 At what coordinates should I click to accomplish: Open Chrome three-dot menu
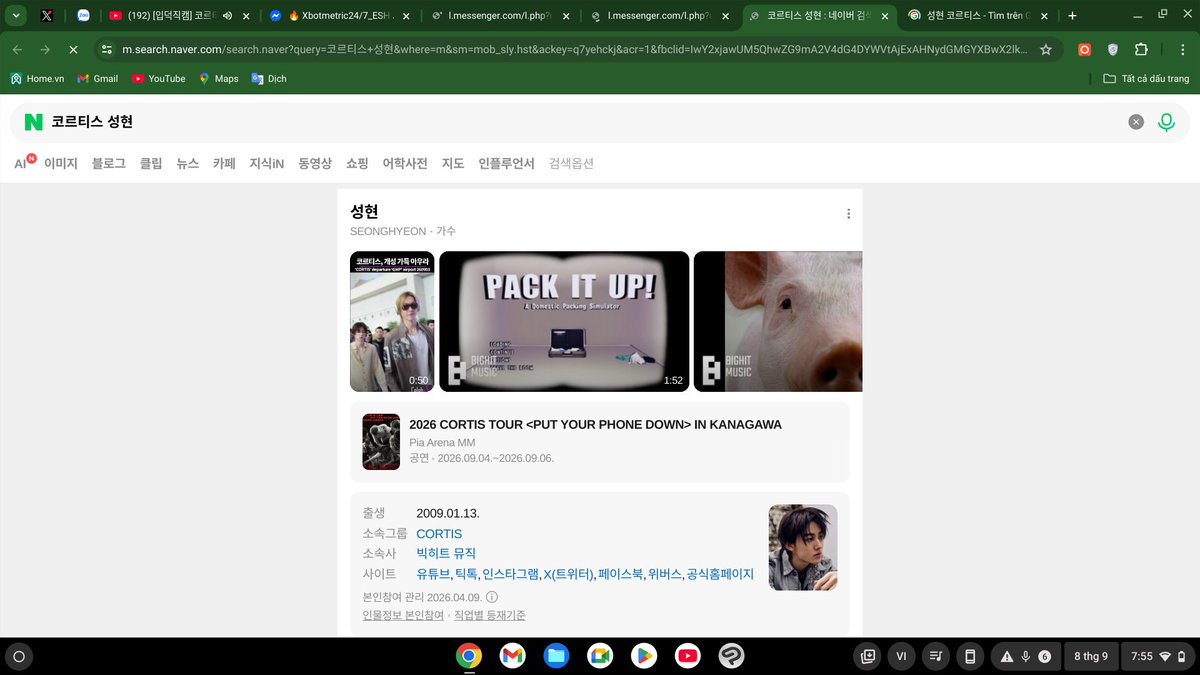click(1180, 49)
